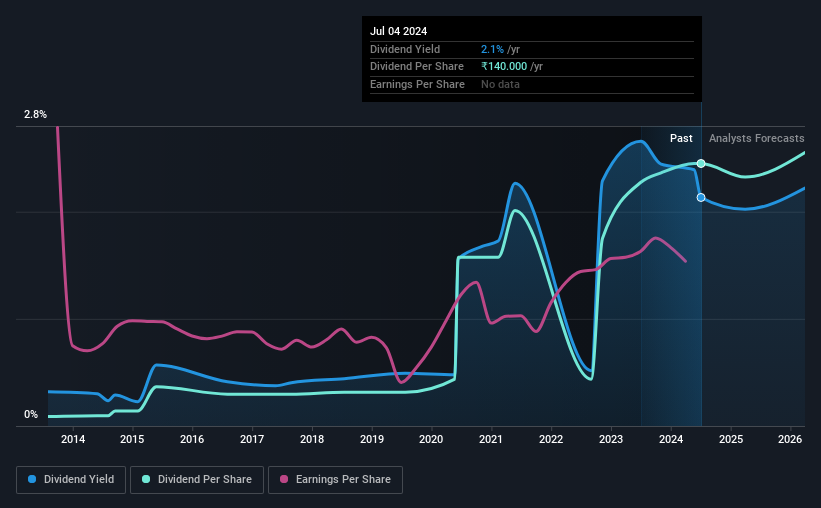
Task: Select the Analysts Forecasts section label
Action: coord(756,139)
